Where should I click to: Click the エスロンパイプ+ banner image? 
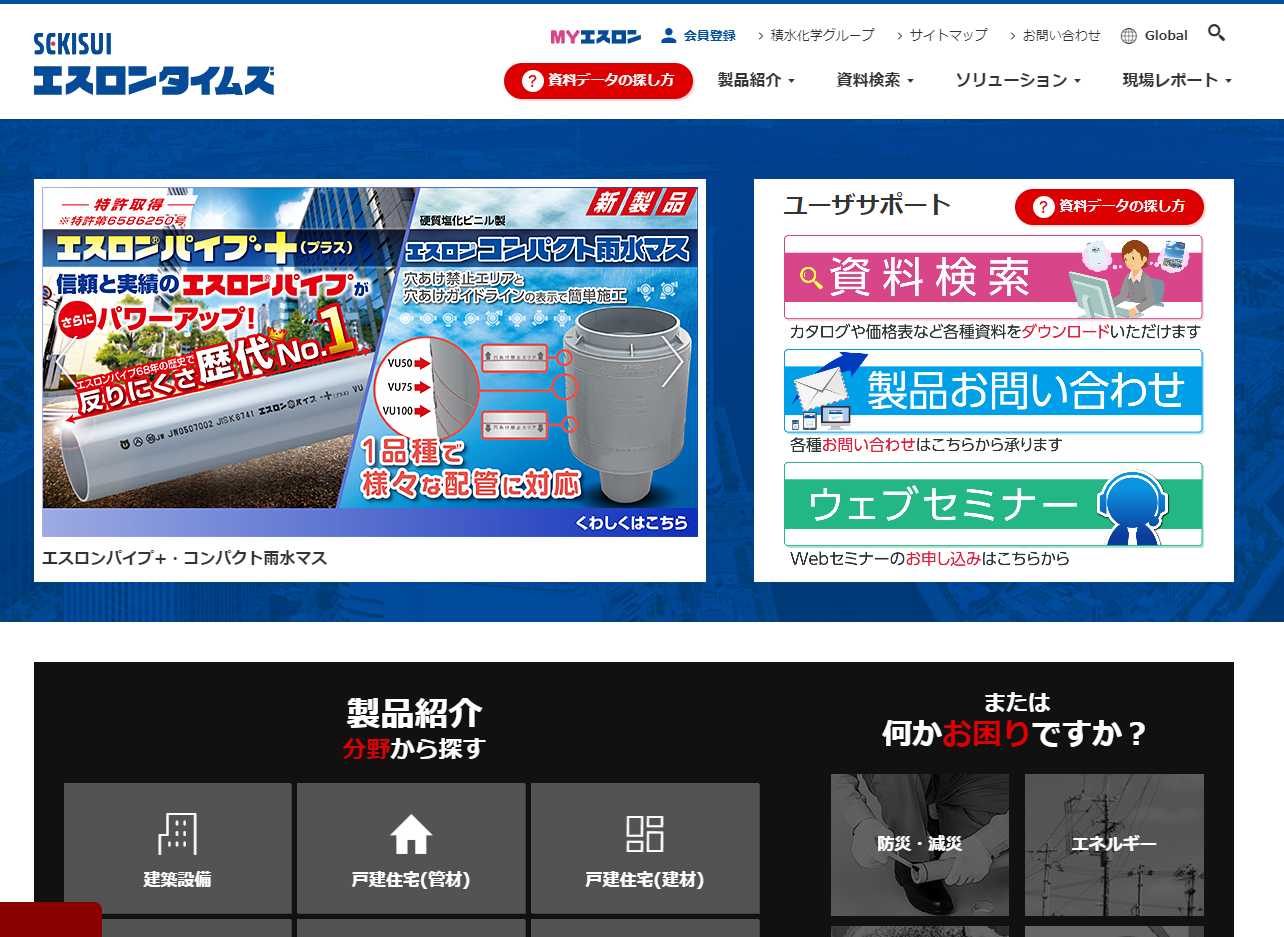(370, 362)
